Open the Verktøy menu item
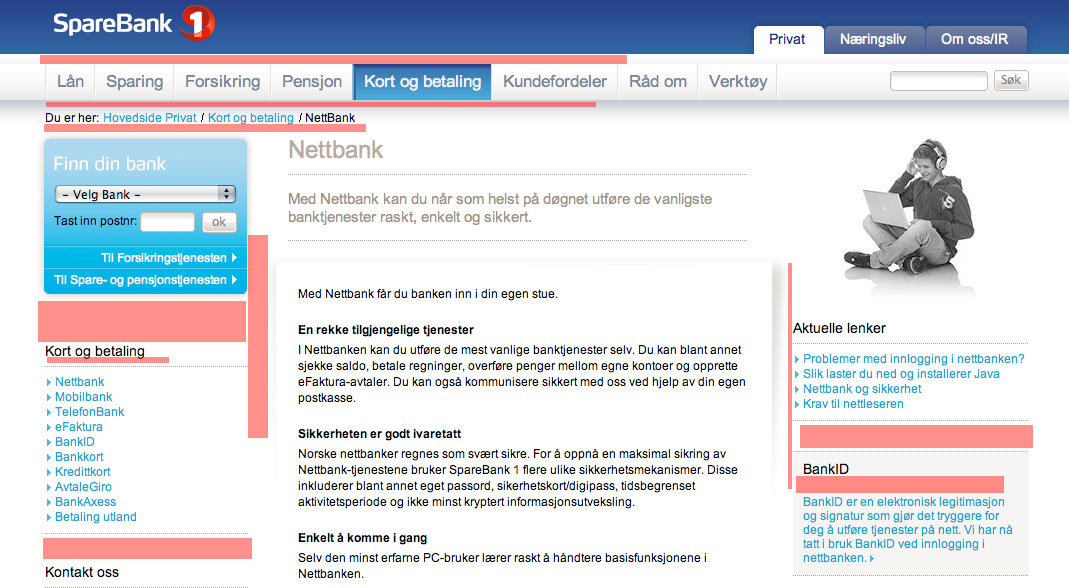This screenshot has width=1069, height=588. click(738, 82)
